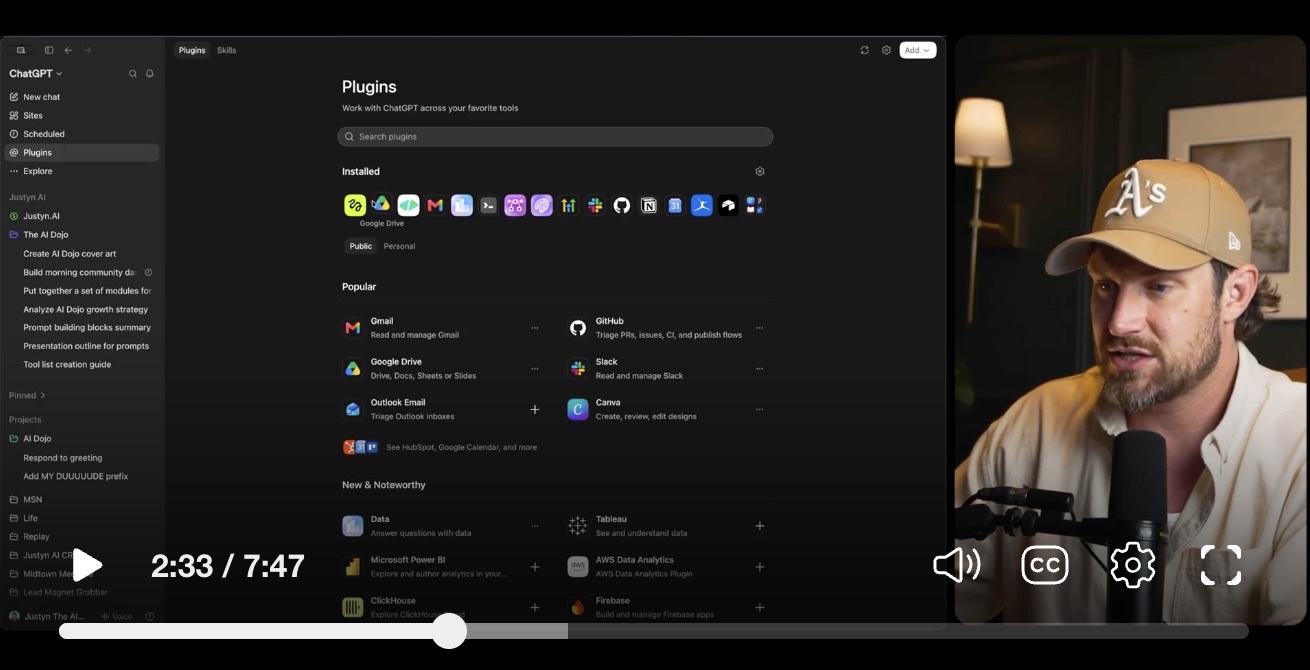The image size is (1310, 670).
Task: Open the GitHub installed plugin icon
Action: (x=622, y=205)
